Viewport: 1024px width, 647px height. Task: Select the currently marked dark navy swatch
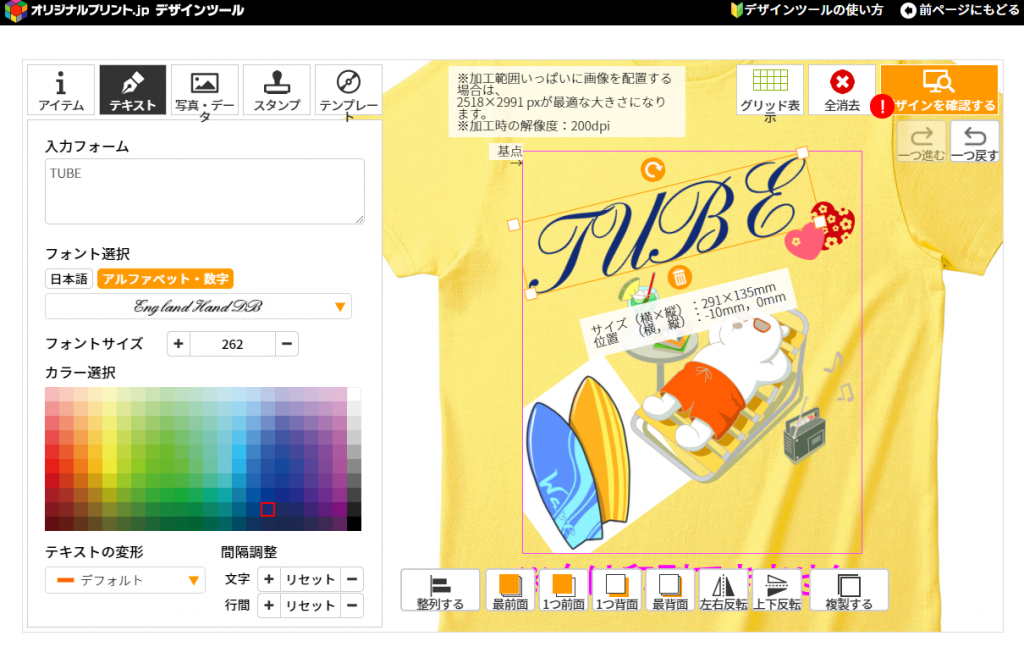coord(268,509)
